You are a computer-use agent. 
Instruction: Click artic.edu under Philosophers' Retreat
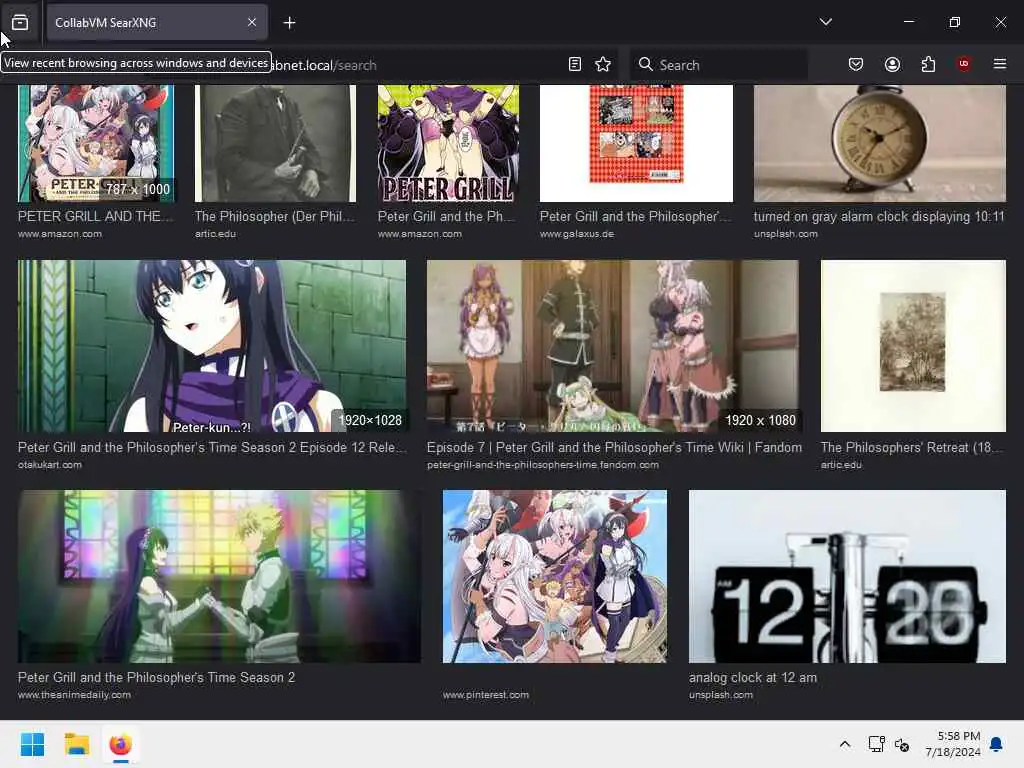point(841,464)
